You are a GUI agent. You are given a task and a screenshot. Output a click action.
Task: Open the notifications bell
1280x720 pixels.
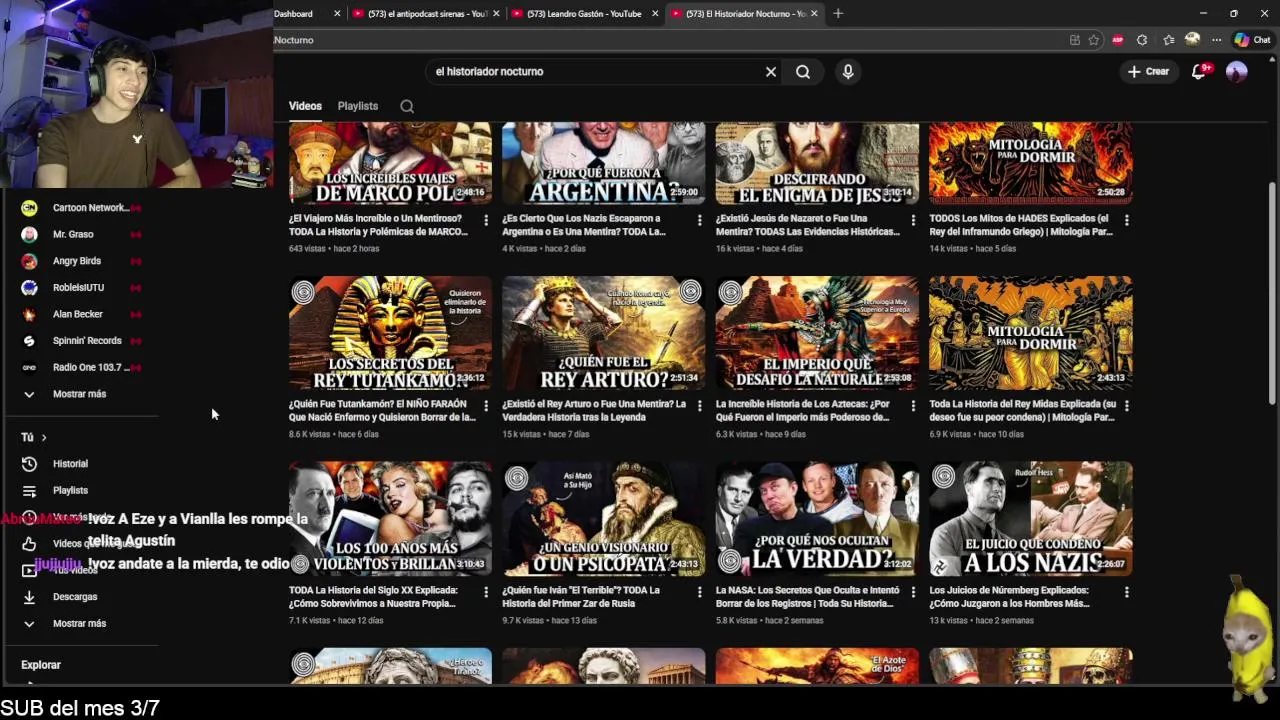(1199, 71)
